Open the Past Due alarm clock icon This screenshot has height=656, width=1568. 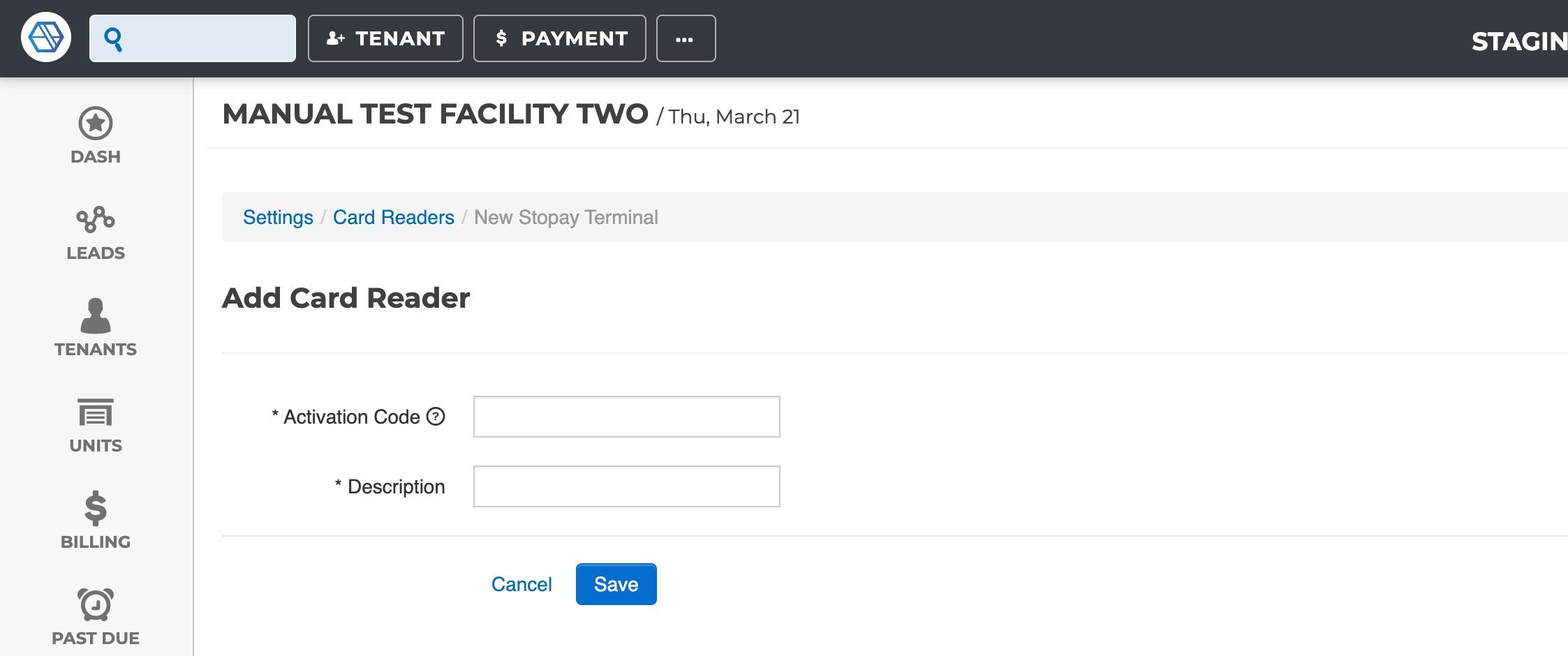point(96,604)
